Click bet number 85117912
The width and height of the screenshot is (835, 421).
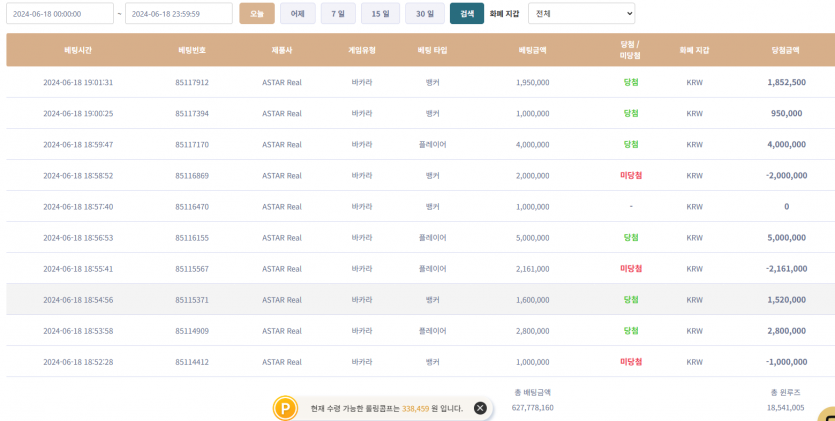(x=192, y=82)
